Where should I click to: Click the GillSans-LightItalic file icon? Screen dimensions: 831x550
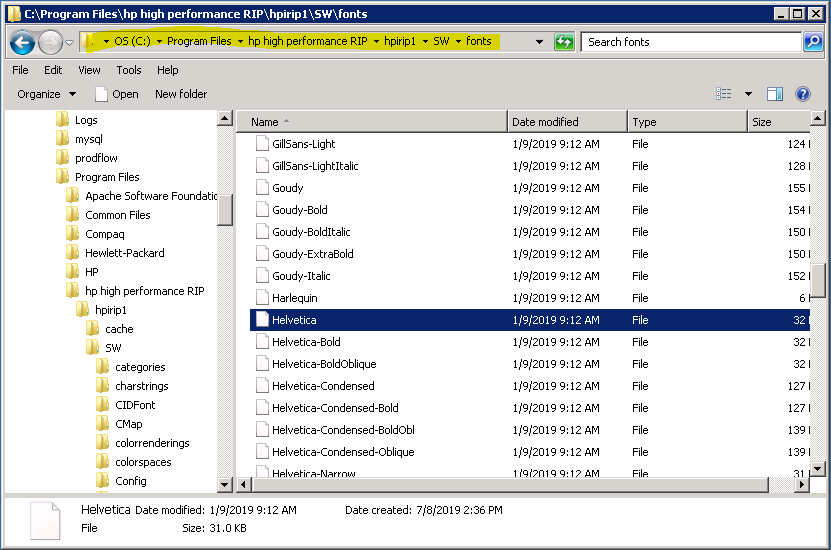262,166
